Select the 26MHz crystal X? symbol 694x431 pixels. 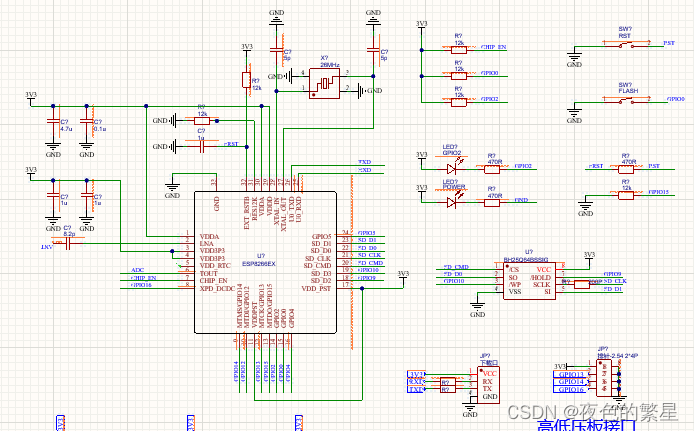(324, 83)
